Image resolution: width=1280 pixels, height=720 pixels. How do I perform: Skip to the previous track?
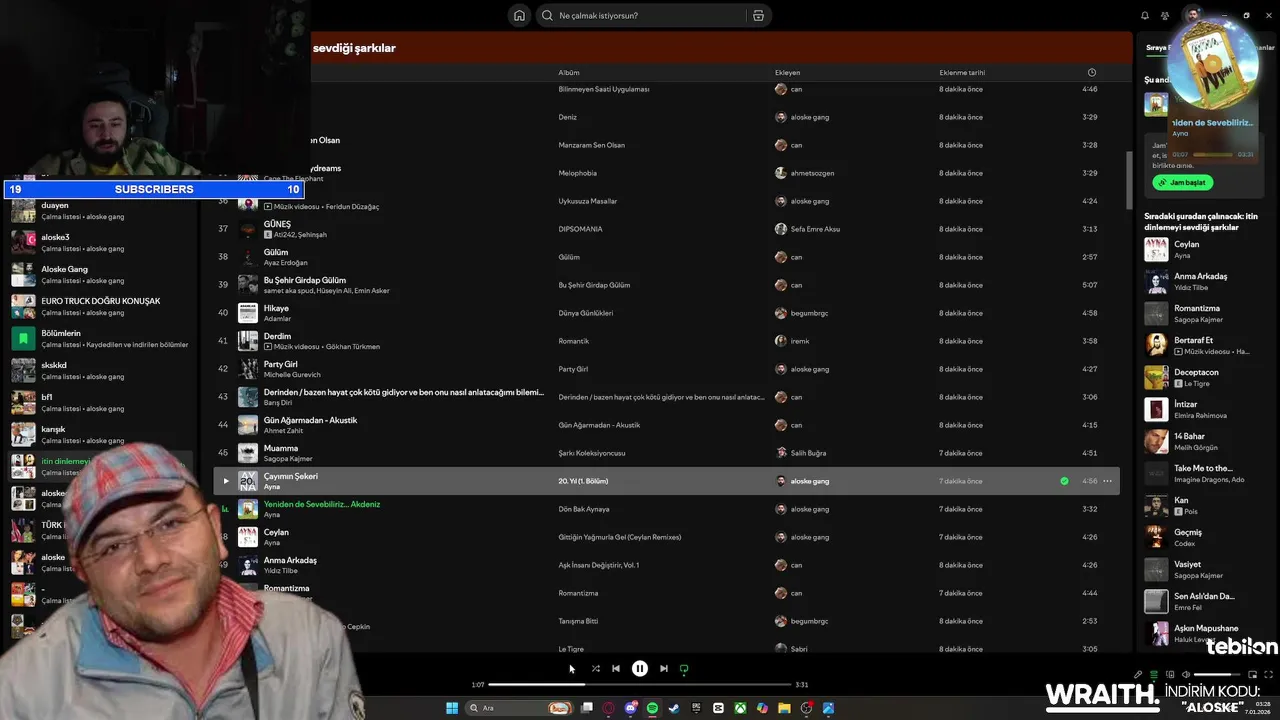tap(616, 669)
